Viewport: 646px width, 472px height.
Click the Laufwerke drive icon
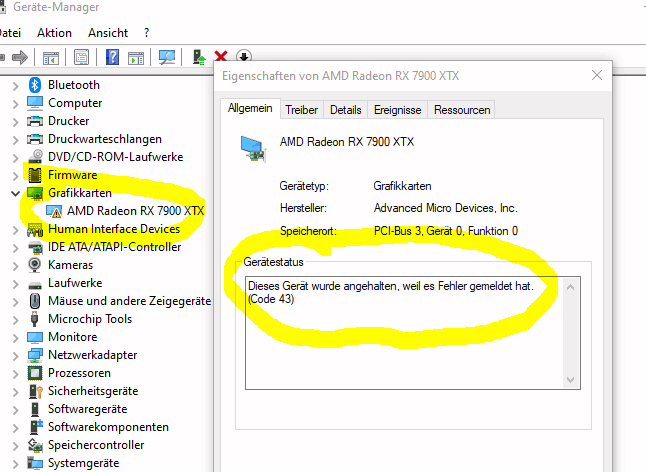[x=35, y=285]
